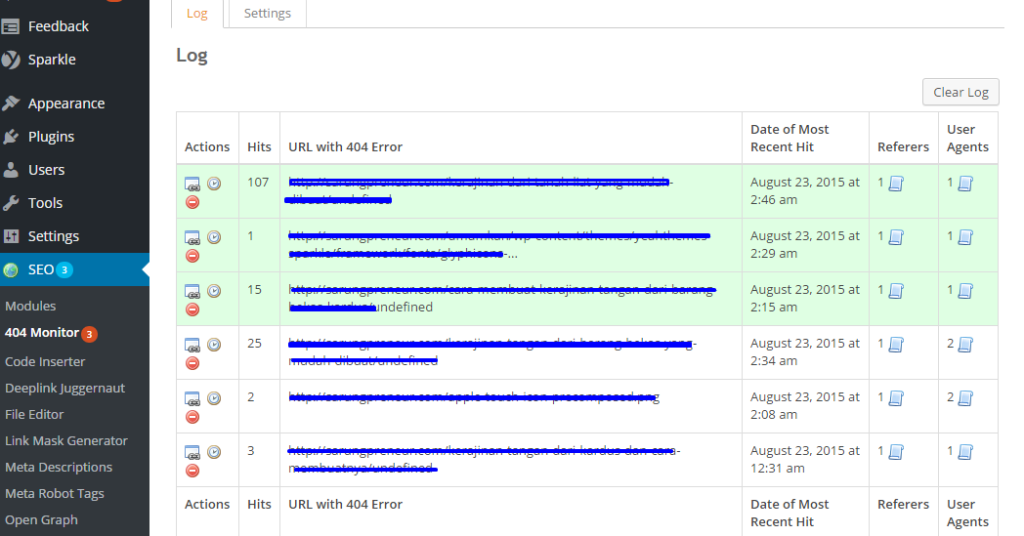Viewport: 1024px width, 536px height.
Task: Show user agents list for the 2:34 am row
Action: (965, 344)
